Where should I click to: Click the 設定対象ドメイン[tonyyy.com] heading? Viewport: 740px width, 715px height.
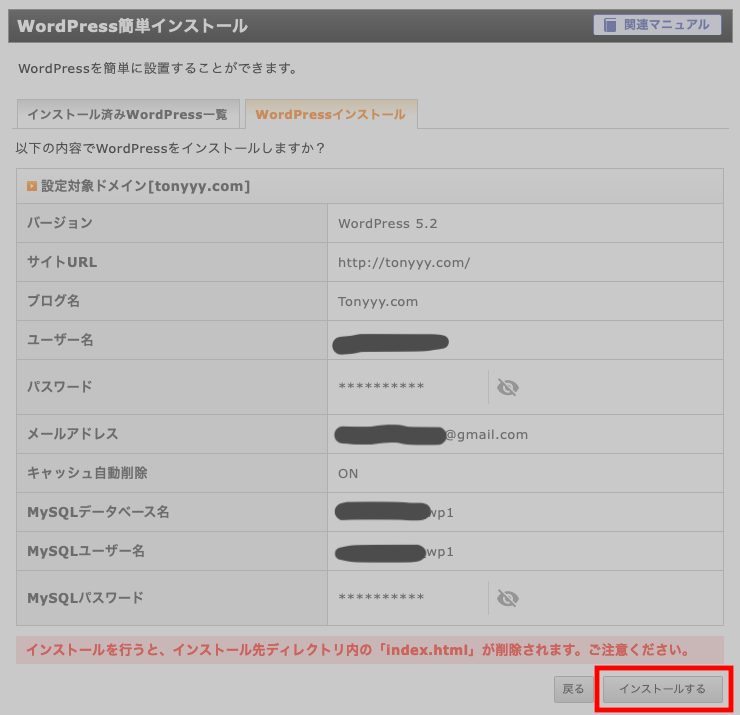tap(145, 186)
